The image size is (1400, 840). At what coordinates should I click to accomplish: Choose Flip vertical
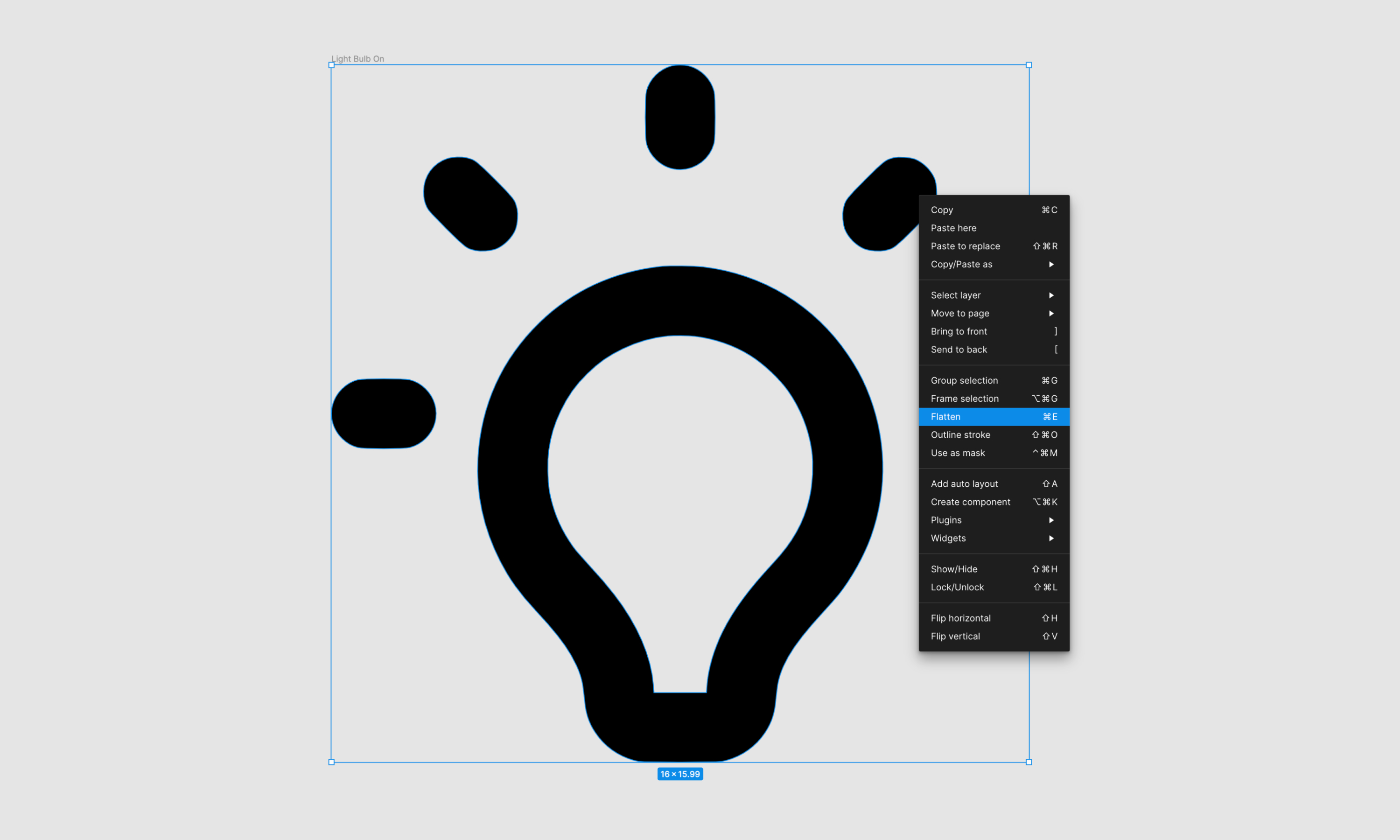[x=994, y=636]
